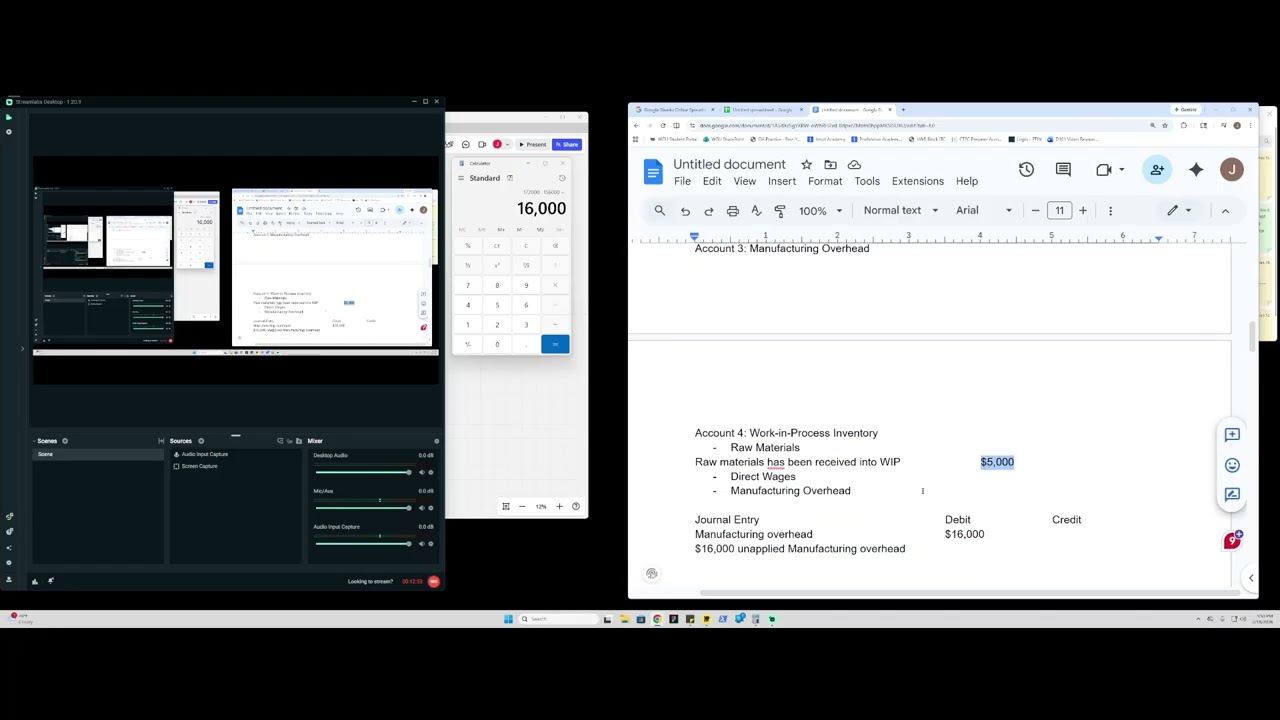This screenshot has height=720, width=1280.
Task: Open the editing mode pencil dropdown
Action: [1181, 211]
